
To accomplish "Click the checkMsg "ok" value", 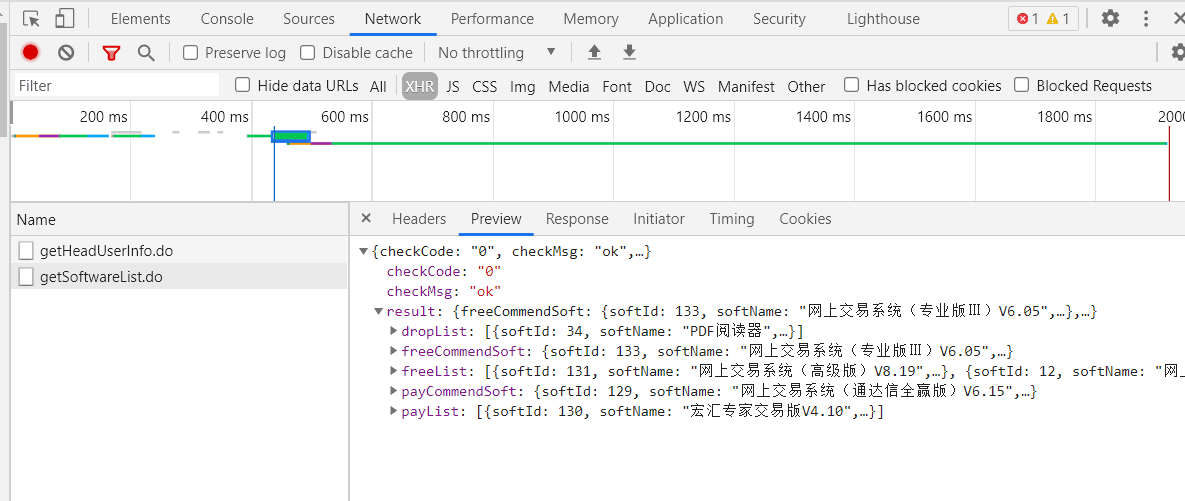I will [x=485, y=291].
